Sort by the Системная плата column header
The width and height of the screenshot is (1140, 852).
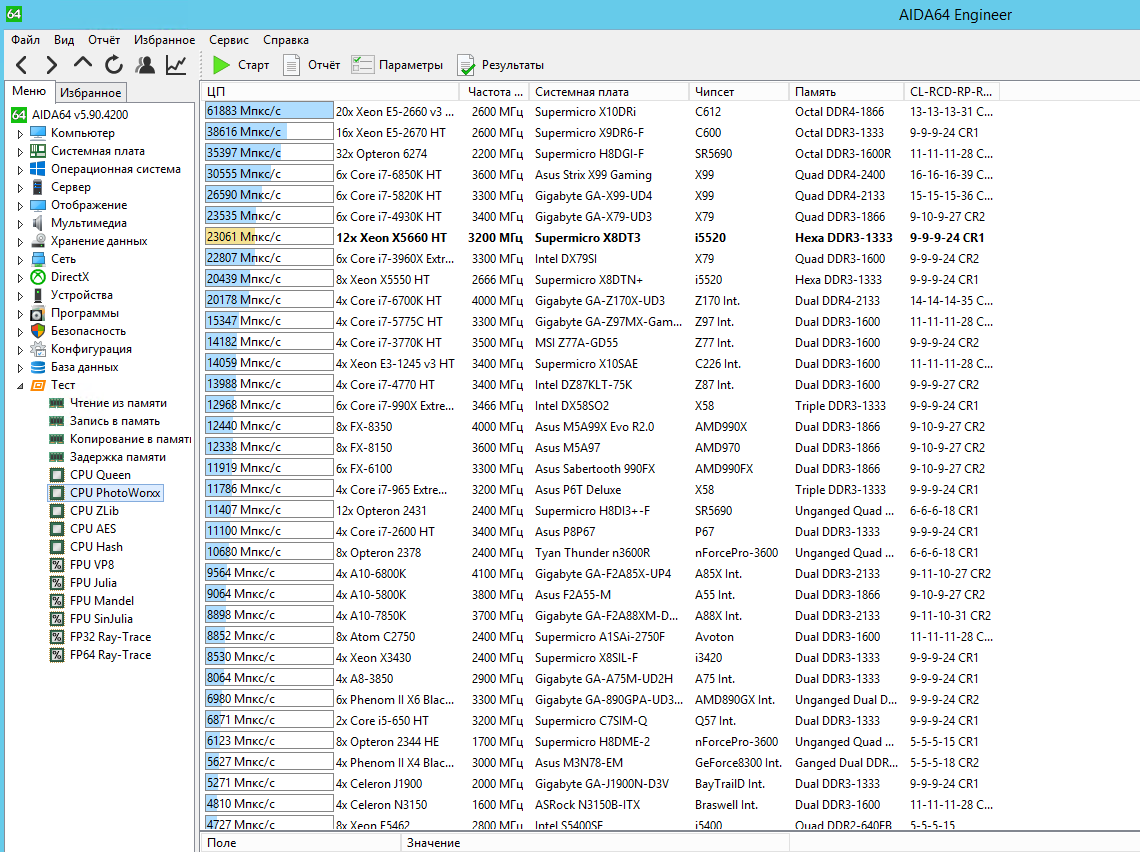pos(610,92)
